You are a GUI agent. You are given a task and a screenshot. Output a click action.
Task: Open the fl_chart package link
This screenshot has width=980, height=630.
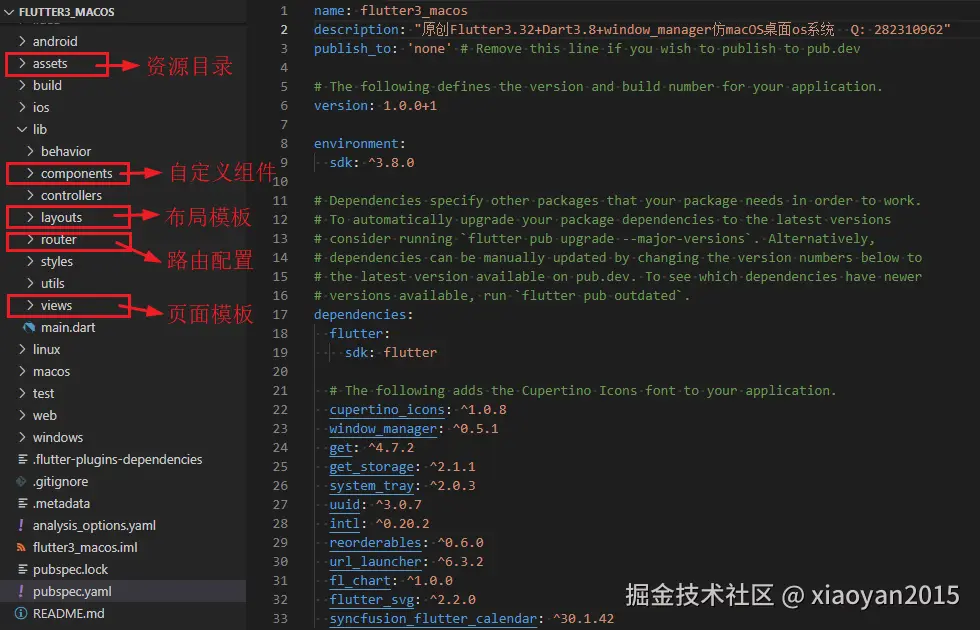[360, 581]
